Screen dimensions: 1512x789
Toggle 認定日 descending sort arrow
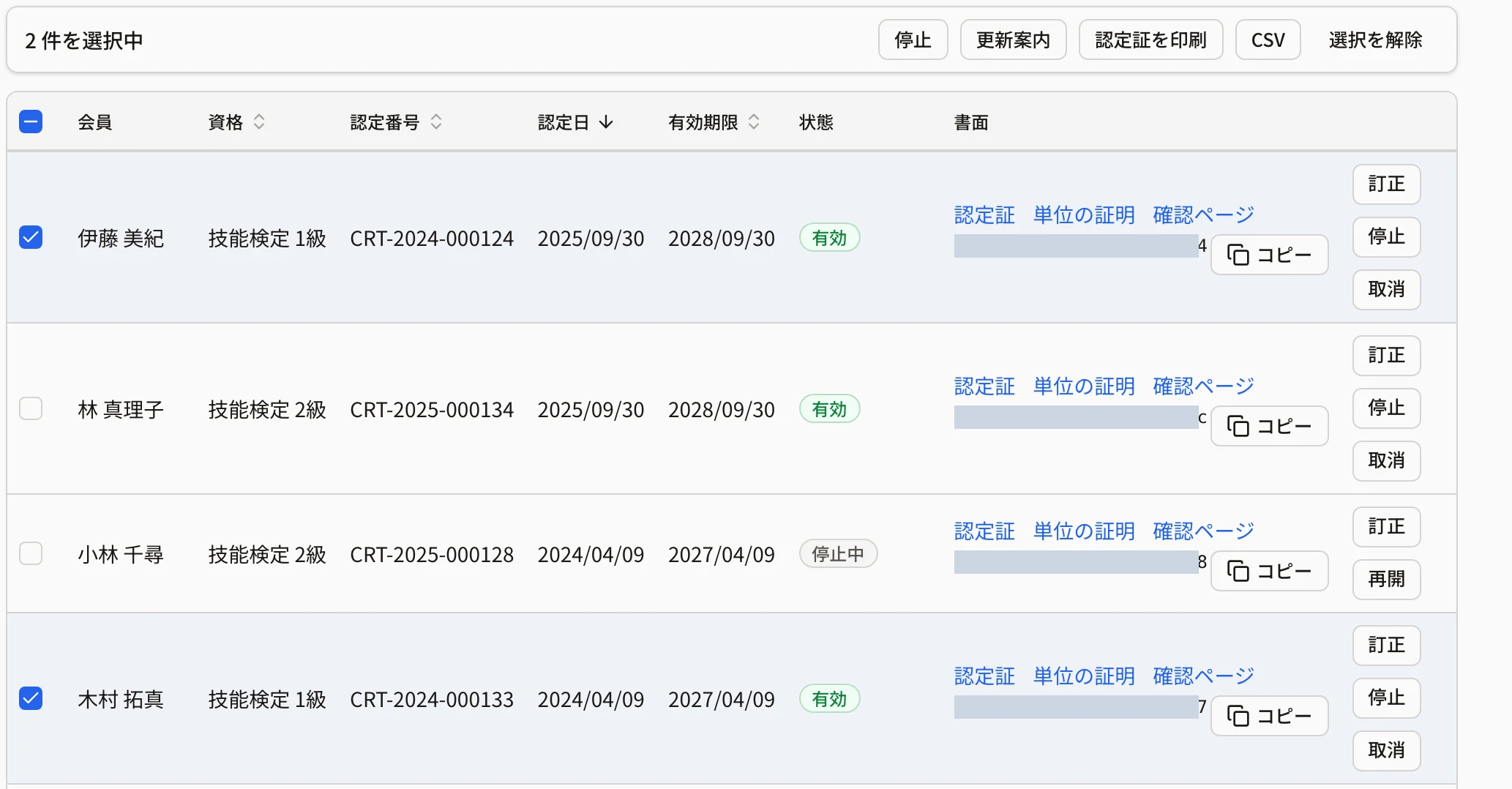point(606,122)
